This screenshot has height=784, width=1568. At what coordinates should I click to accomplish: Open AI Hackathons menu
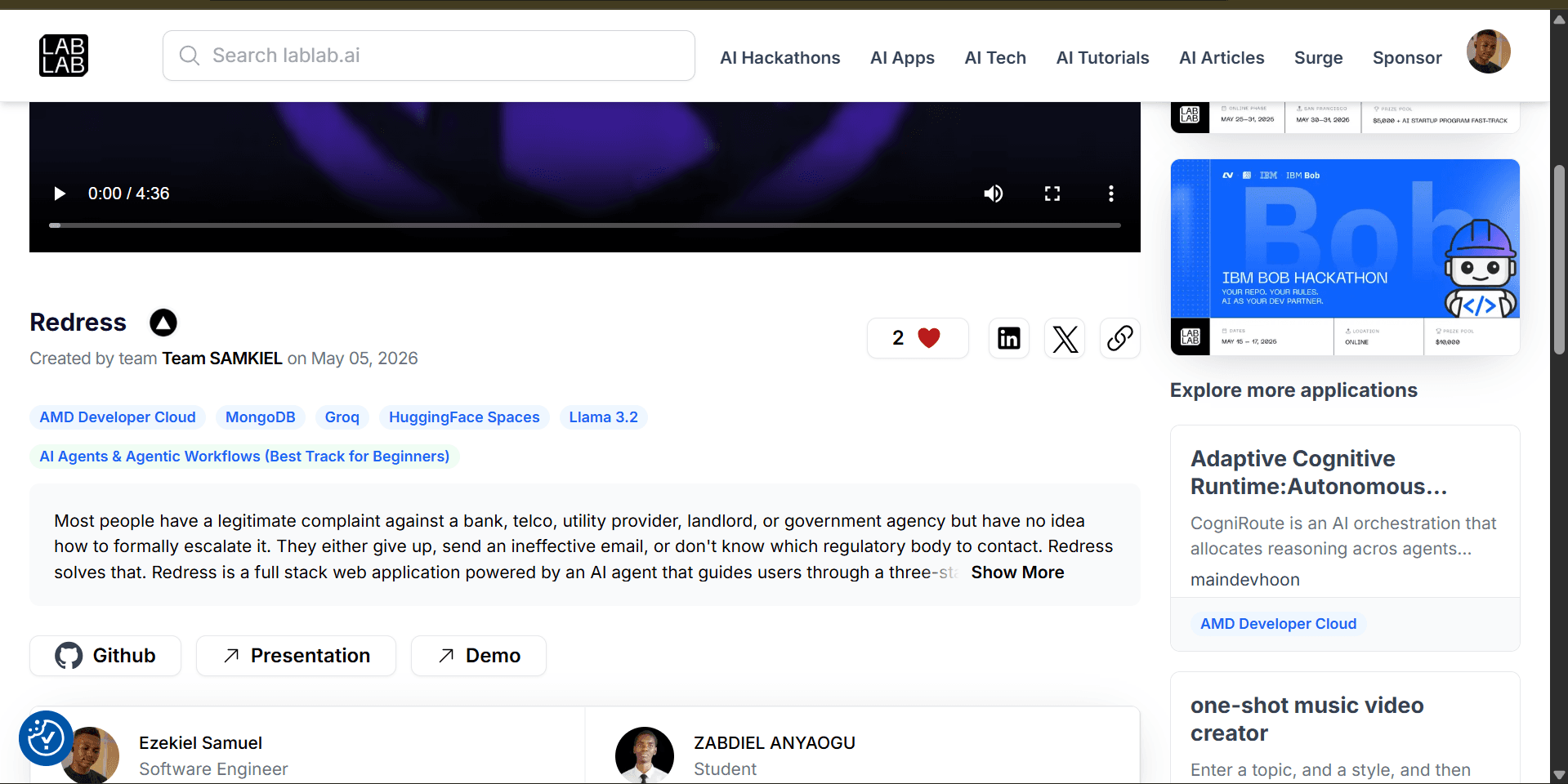pos(780,58)
